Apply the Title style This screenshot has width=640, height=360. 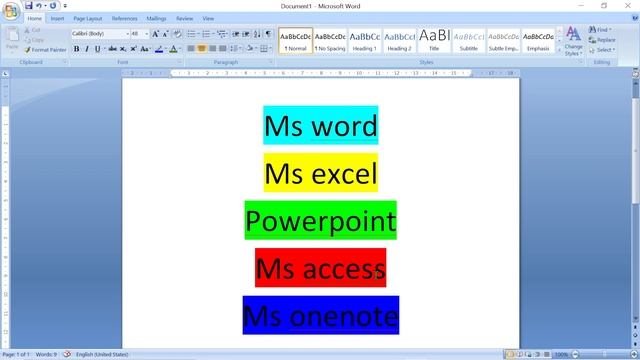click(x=434, y=40)
